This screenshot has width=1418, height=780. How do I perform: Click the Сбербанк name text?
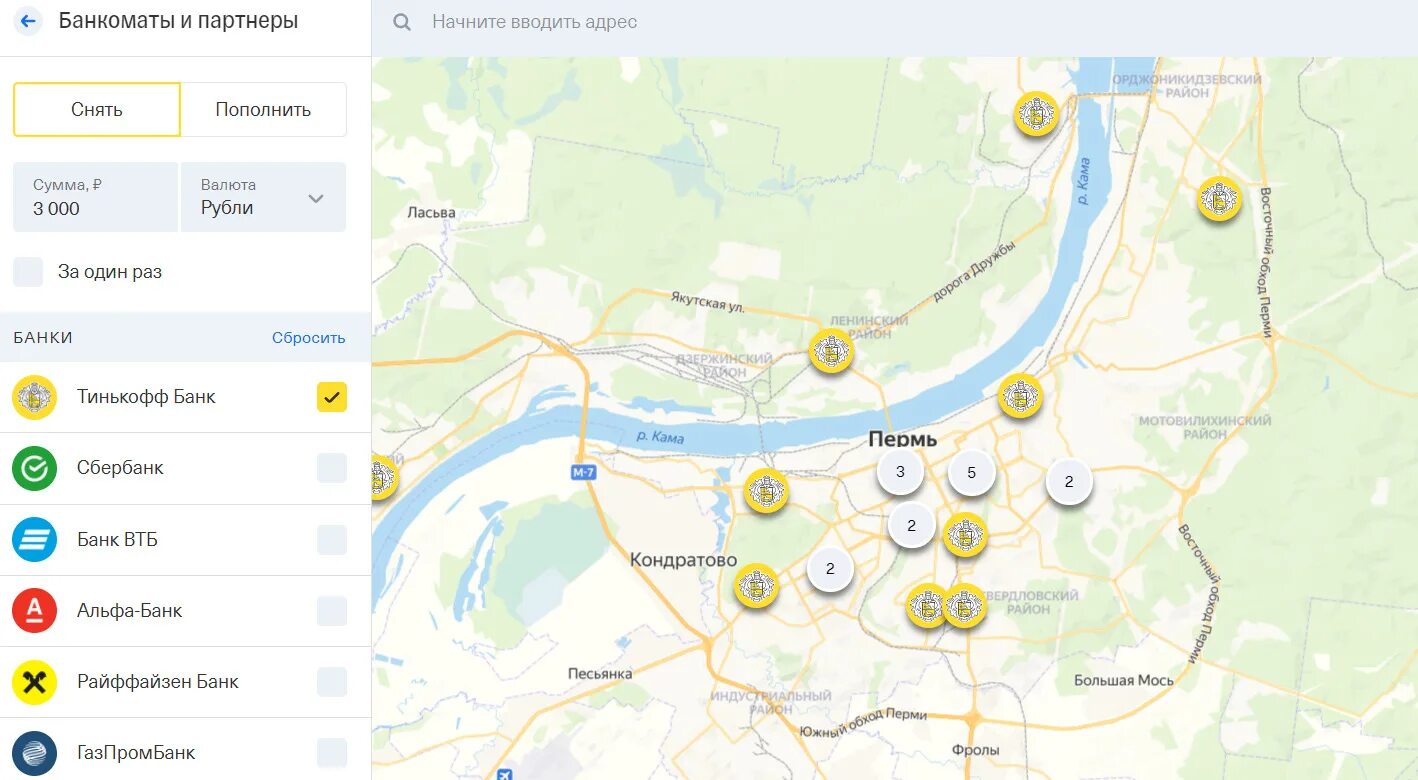coord(120,468)
